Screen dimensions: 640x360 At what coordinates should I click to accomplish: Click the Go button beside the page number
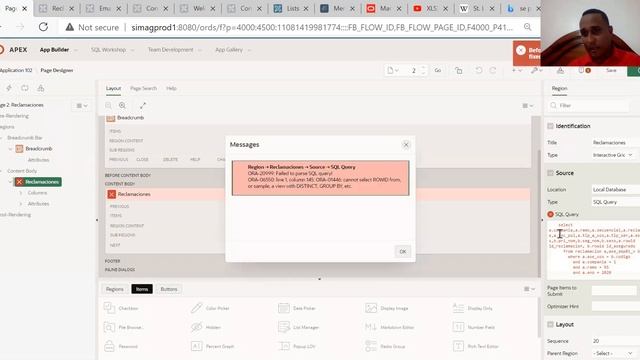tap(438, 71)
